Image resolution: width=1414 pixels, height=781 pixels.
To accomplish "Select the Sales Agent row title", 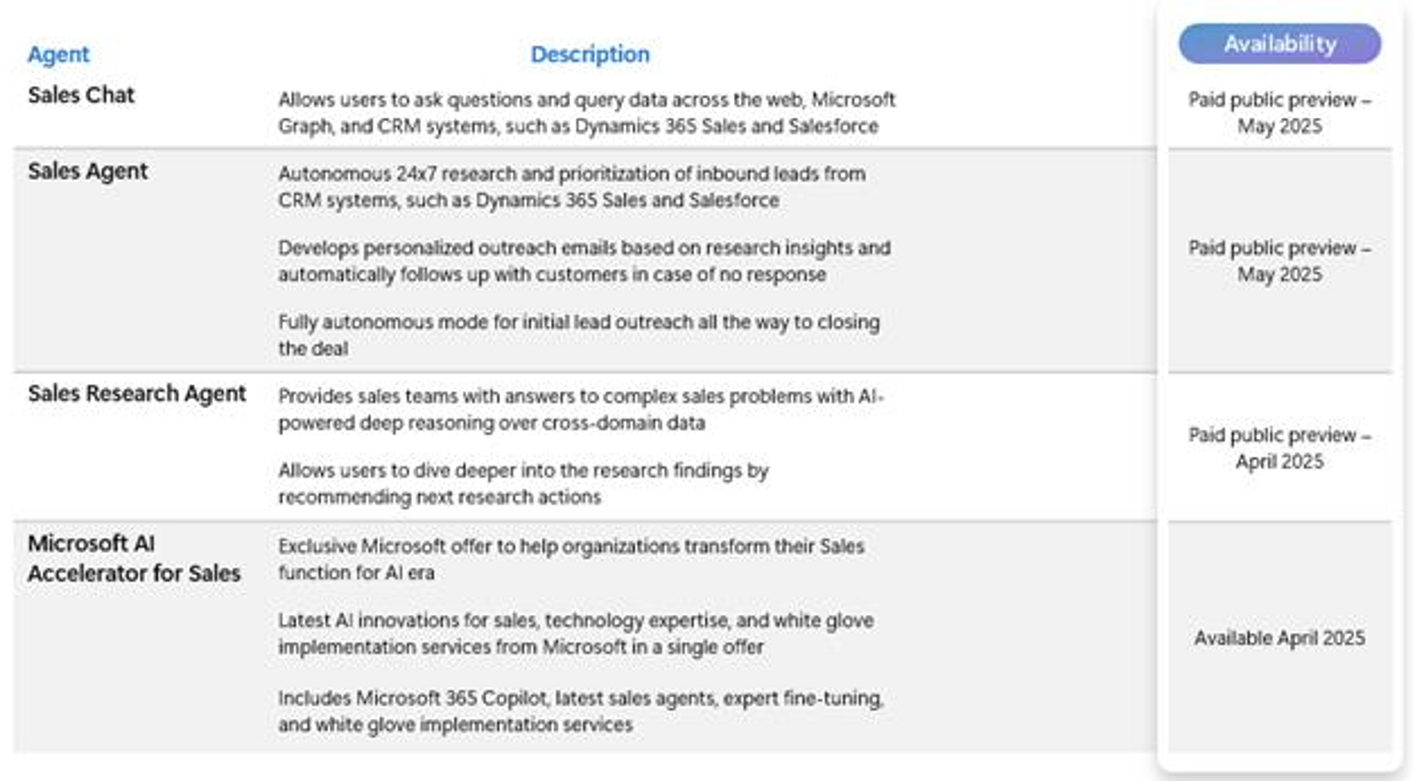I will 88,171.
